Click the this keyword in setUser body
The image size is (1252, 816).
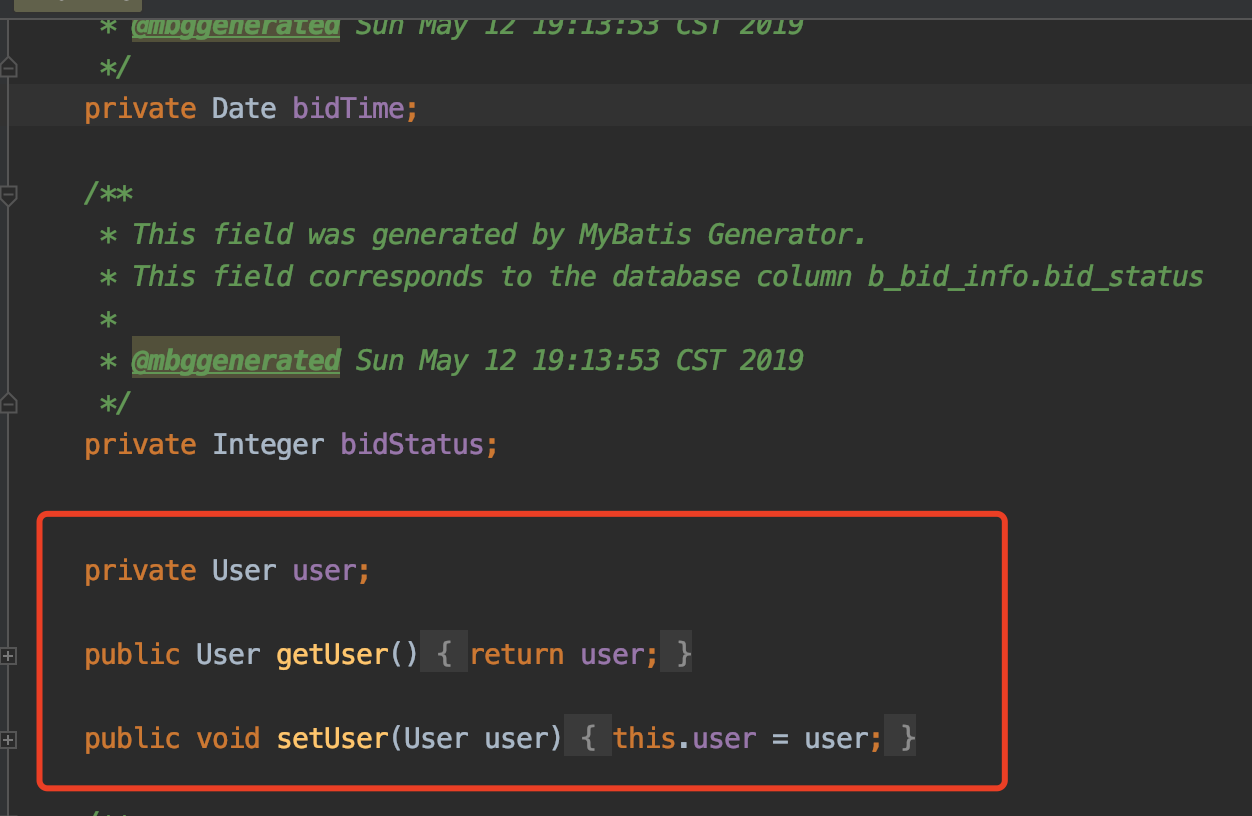click(x=644, y=739)
